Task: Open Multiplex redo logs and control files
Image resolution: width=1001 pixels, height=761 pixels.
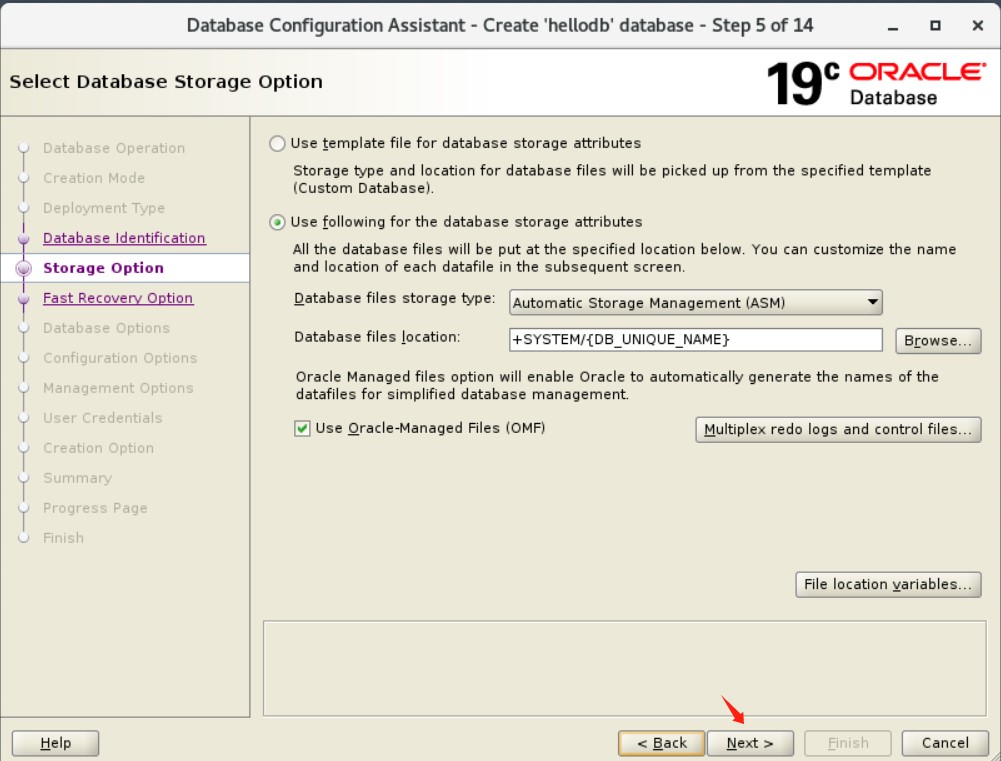Action: [838, 430]
